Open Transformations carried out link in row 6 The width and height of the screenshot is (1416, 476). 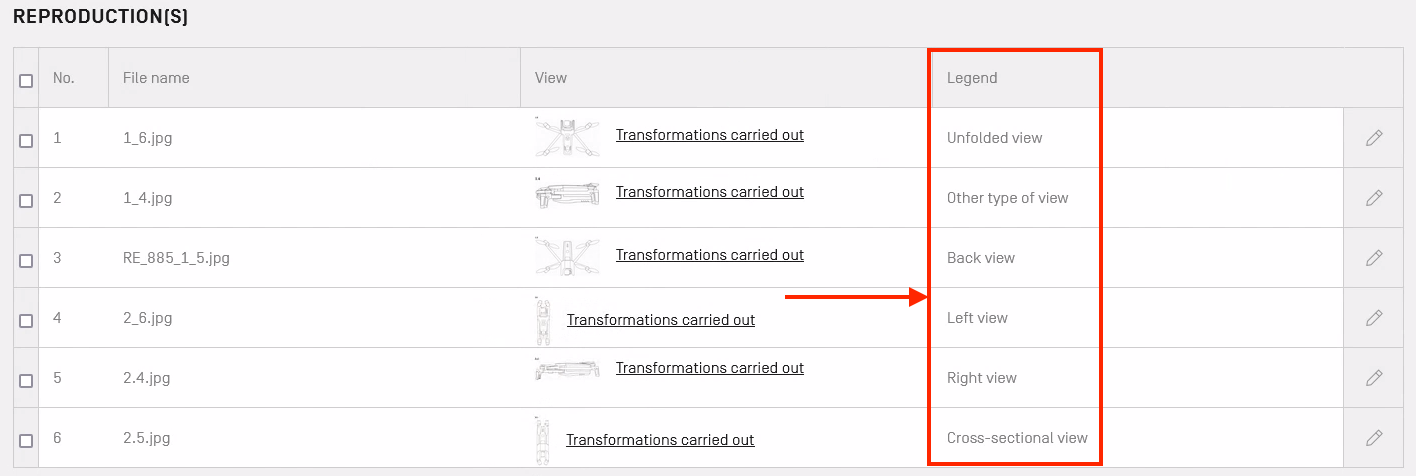[660, 440]
